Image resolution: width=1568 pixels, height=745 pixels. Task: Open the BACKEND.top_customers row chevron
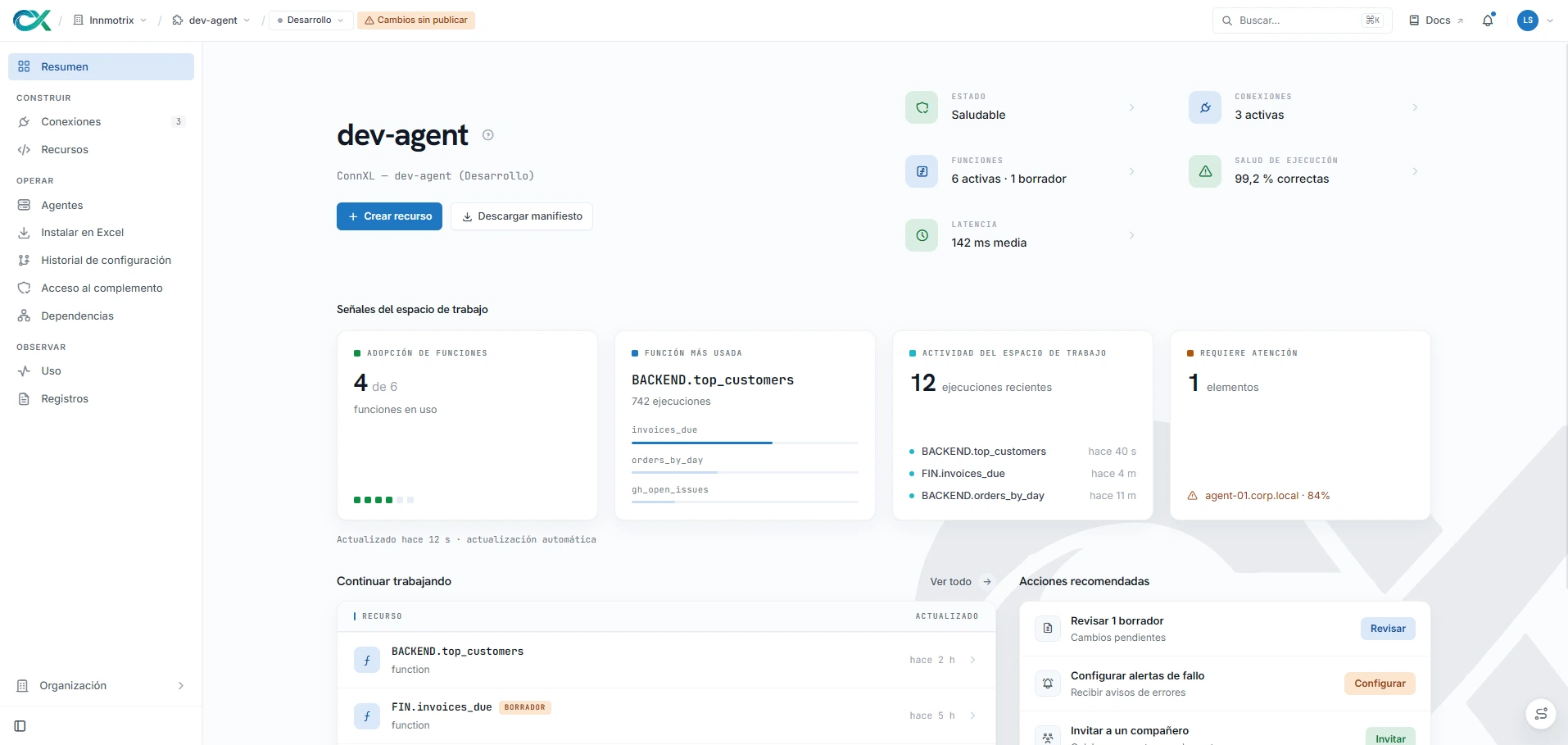(972, 660)
